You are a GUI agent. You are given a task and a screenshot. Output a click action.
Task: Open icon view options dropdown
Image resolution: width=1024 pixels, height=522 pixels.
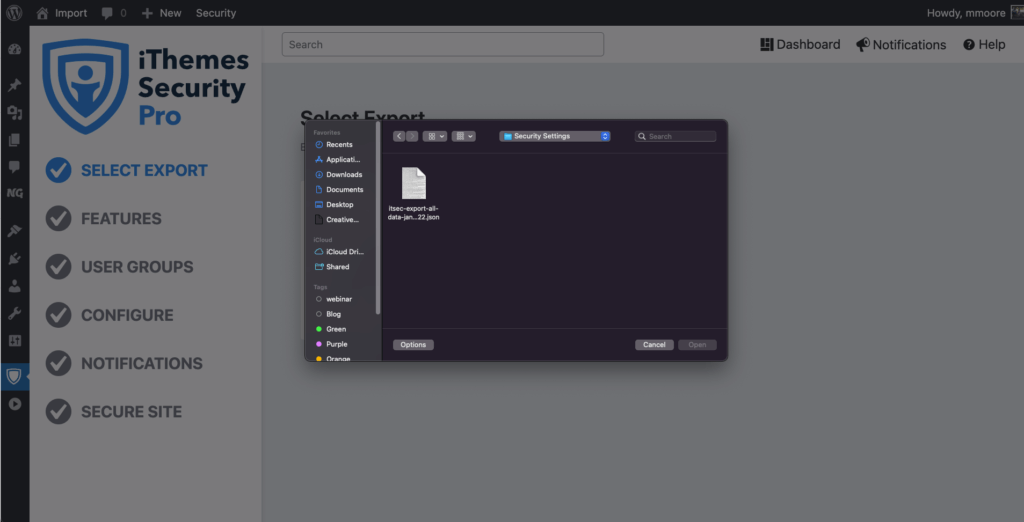(x=435, y=137)
